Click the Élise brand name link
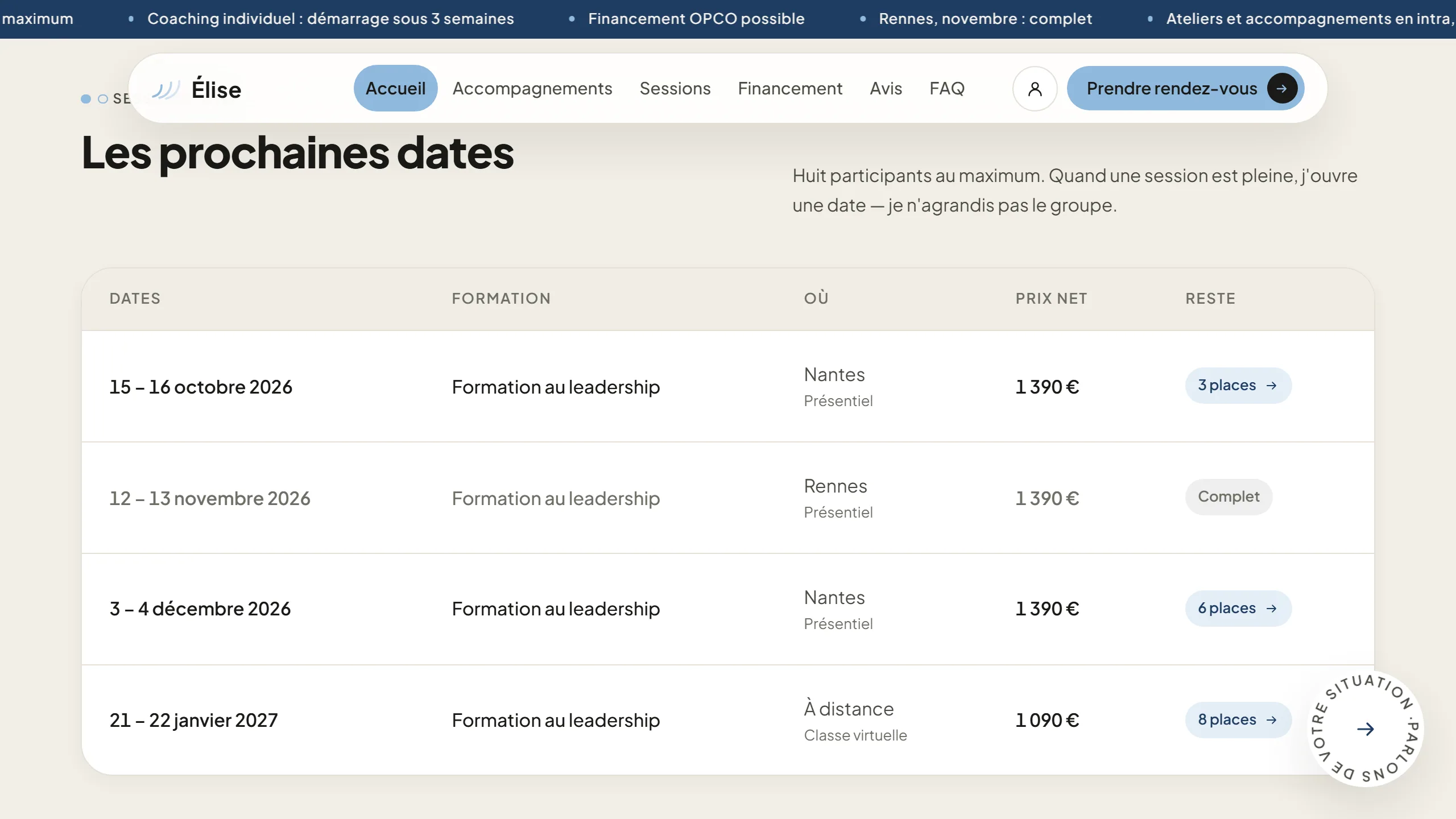This screenshot has width=1456, height=819. coord(216,90)
